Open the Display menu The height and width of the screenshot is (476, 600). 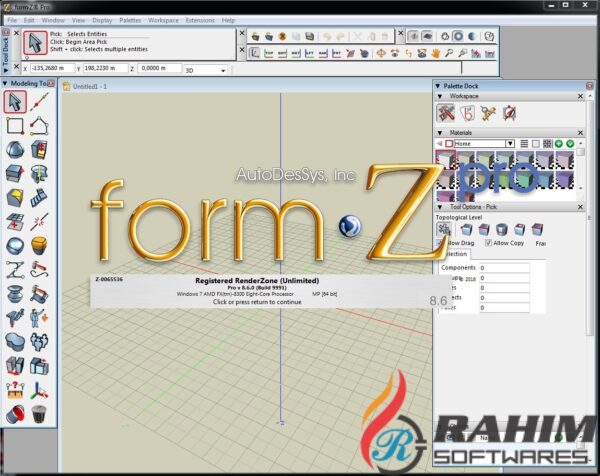tap(102, 20)
